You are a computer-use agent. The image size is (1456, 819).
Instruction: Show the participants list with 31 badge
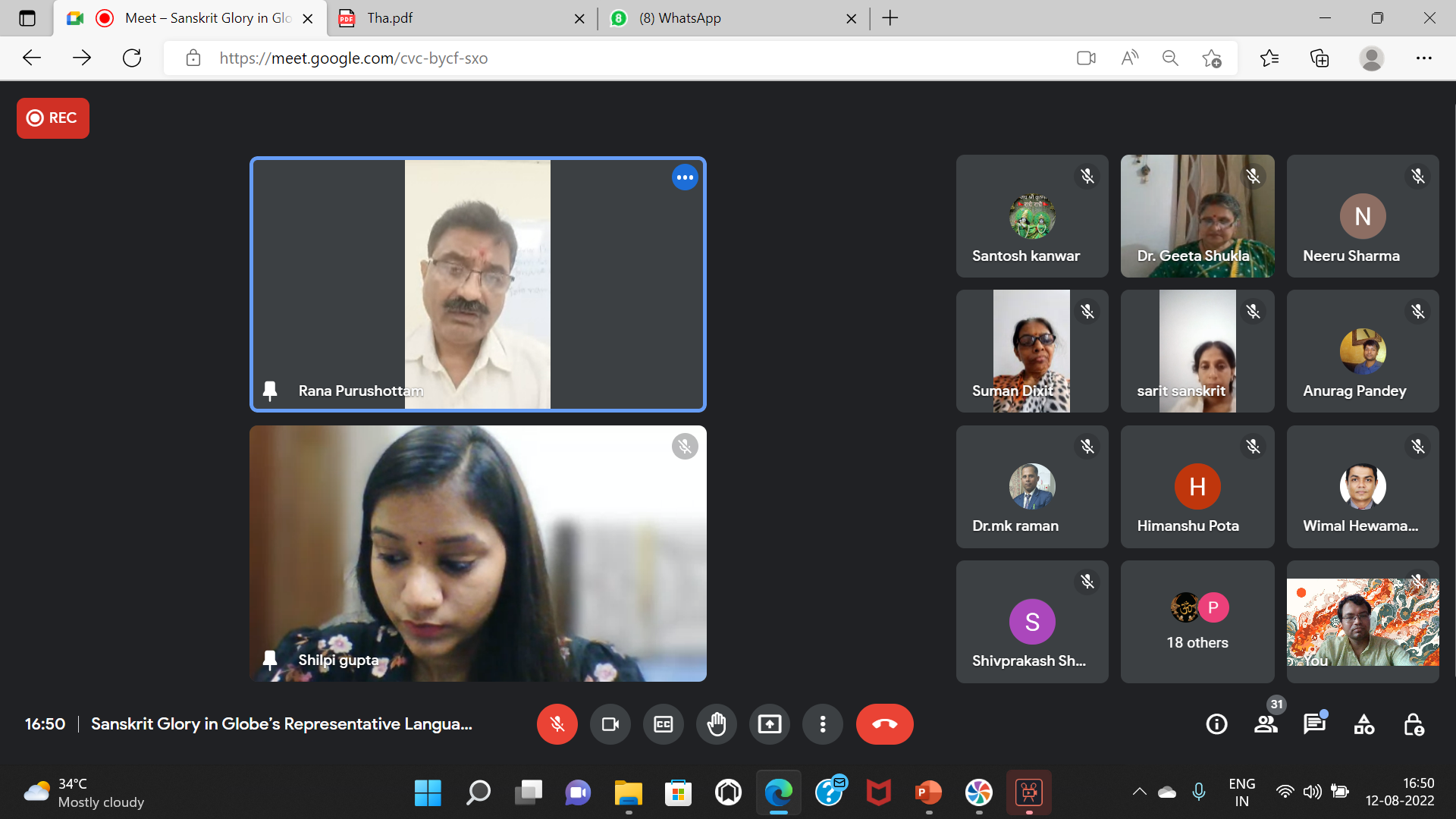[1266, 724]
